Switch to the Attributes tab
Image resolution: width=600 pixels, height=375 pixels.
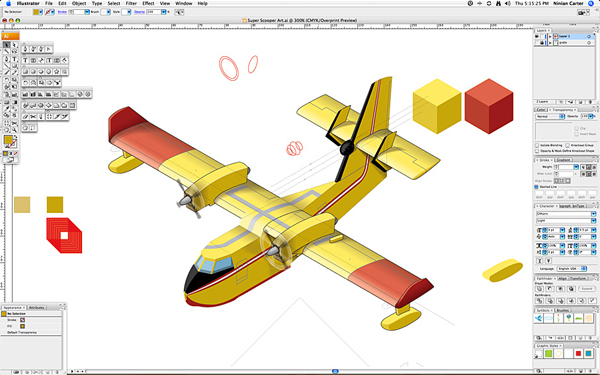pos(36,308)
